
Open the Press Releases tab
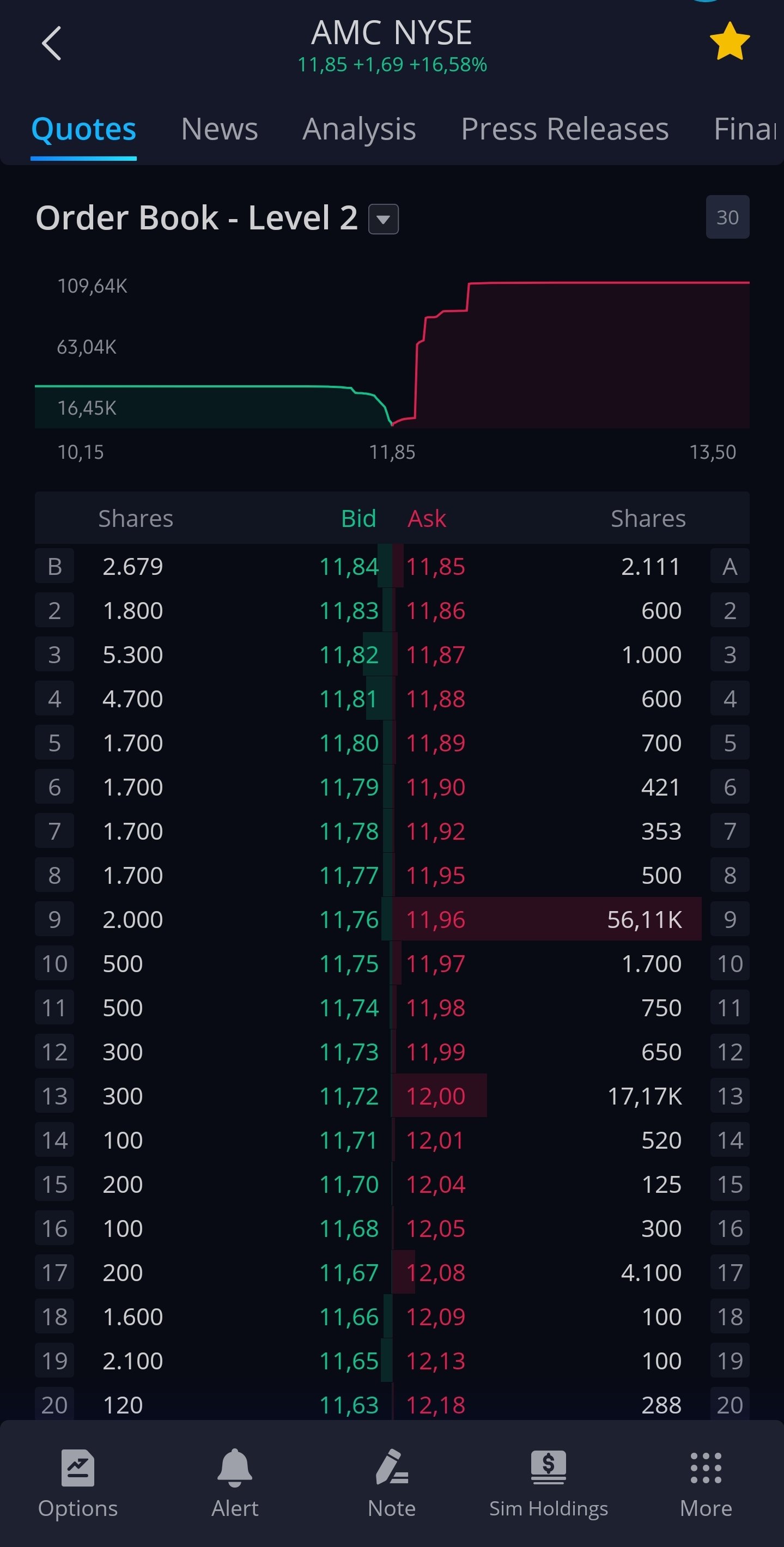coord(565,129)
